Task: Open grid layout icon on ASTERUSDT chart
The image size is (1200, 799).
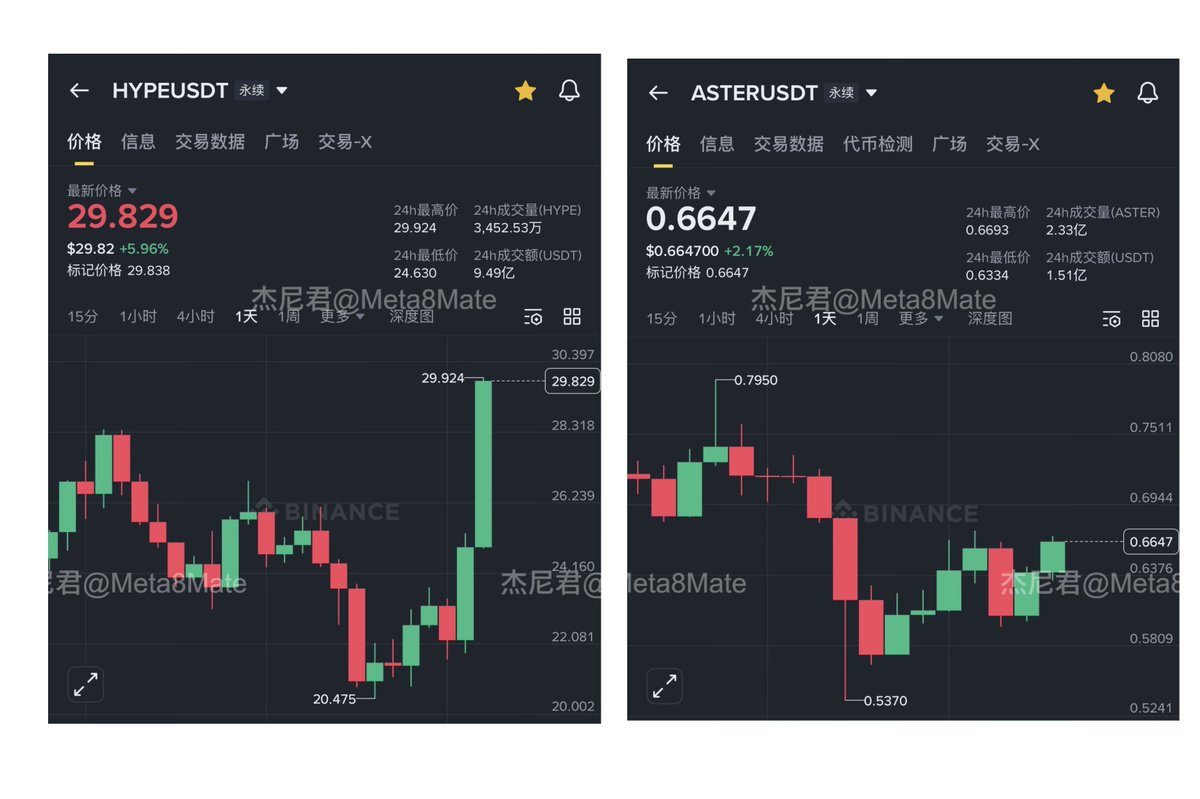Action: point(1150,319)
